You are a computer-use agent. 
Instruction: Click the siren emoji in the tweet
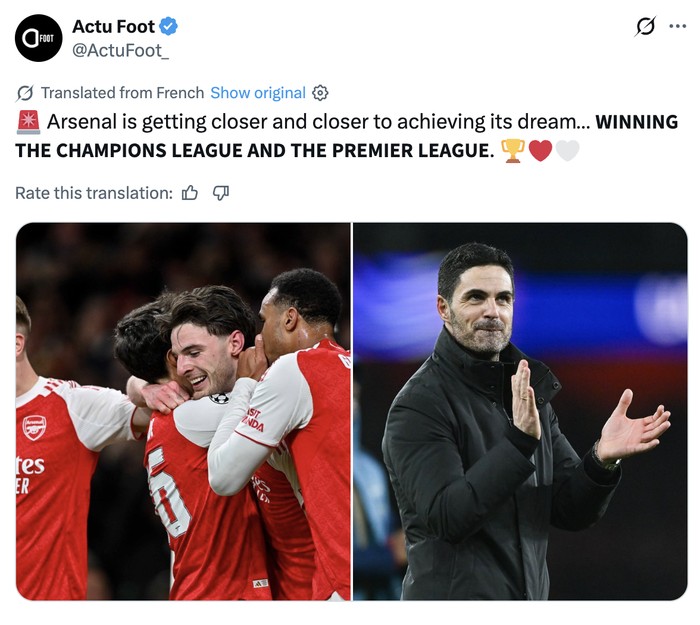(x=28, y=122)
